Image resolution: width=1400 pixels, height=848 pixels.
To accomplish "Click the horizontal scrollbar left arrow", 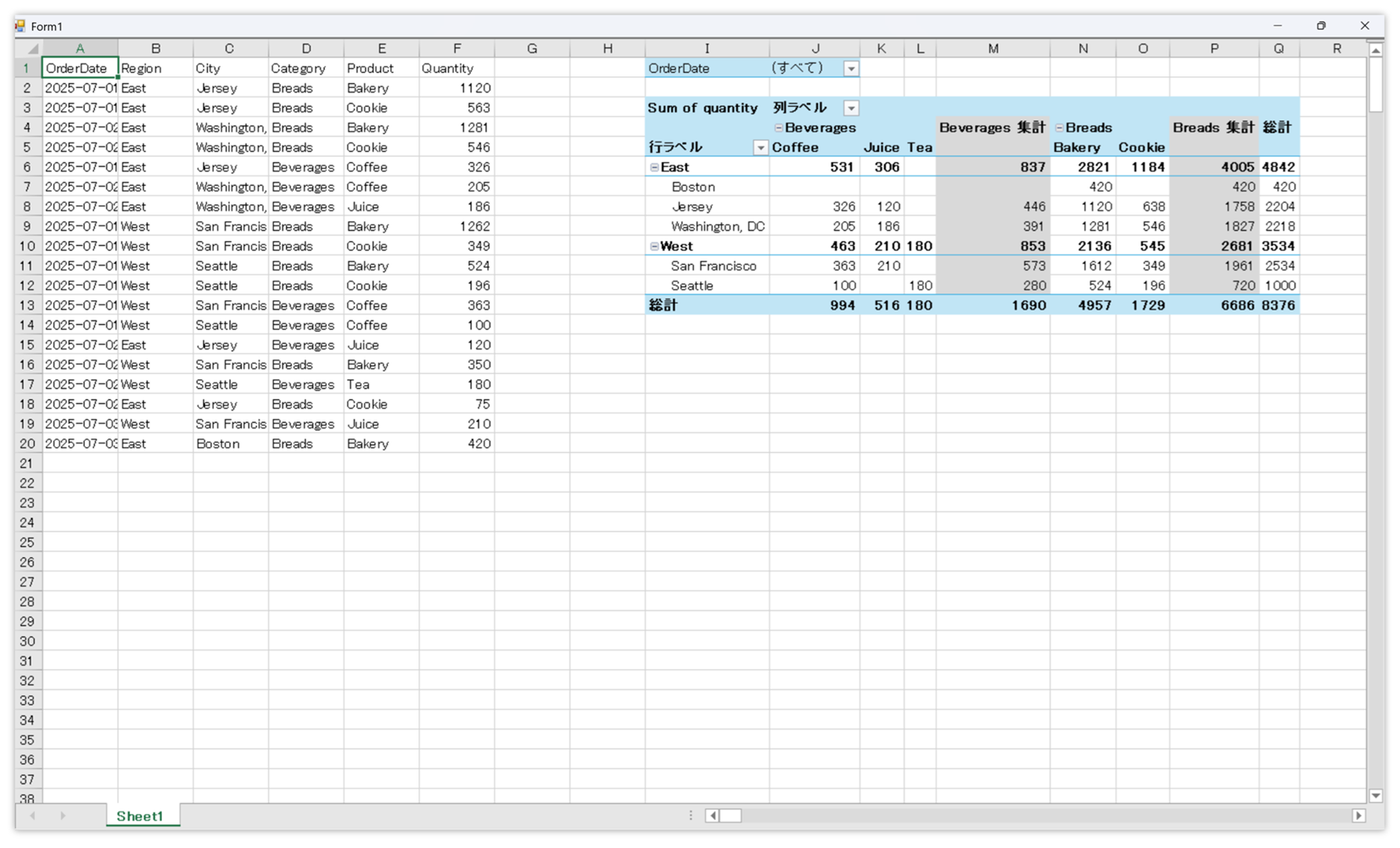I will pyautogui.click(x=713, y=816).
